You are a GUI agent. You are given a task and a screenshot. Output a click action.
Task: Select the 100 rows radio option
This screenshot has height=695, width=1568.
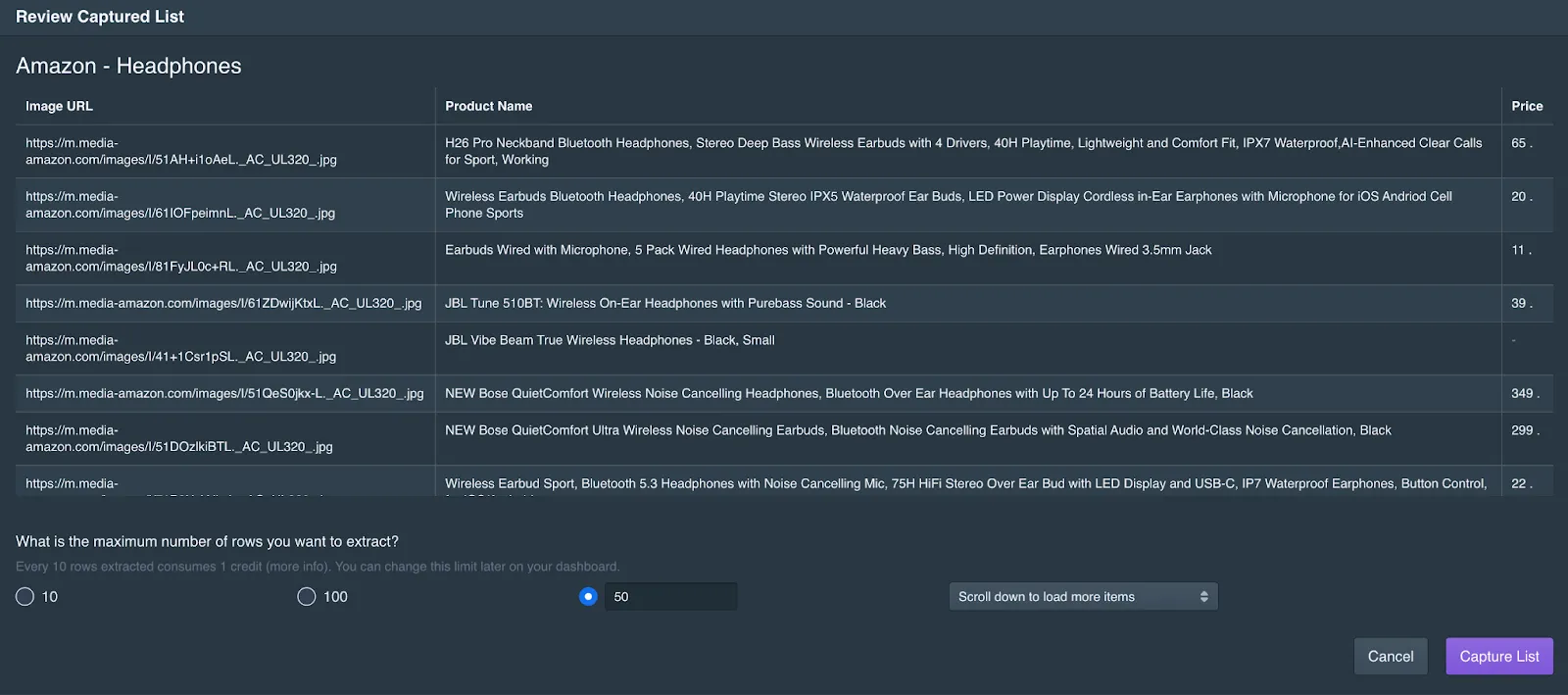pos(307,596)
